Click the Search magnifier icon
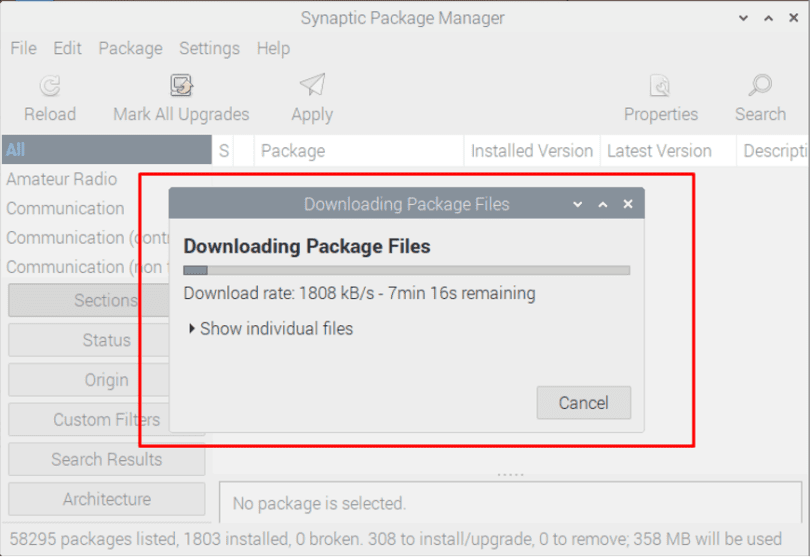The width and height of the screenshot is (810, 557). [x=760, y=86]
